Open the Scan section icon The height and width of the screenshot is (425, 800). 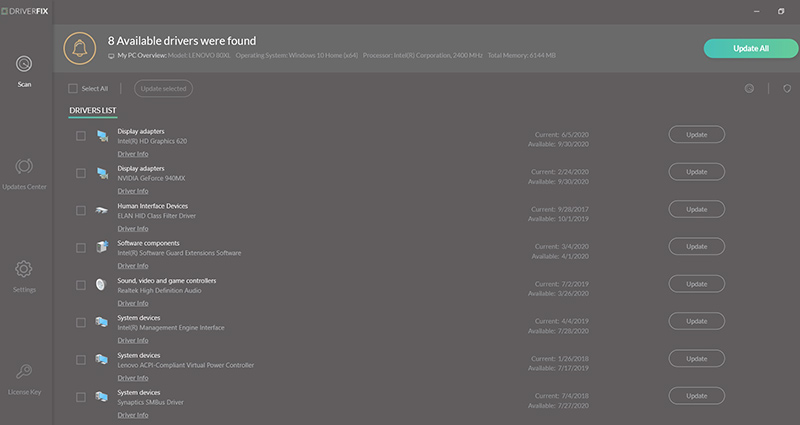tap(24, 64)
